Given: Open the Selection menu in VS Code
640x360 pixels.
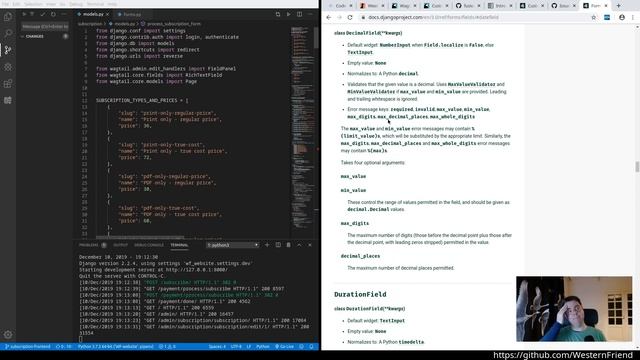Looking at the screenshot, I should pos(33,4).
